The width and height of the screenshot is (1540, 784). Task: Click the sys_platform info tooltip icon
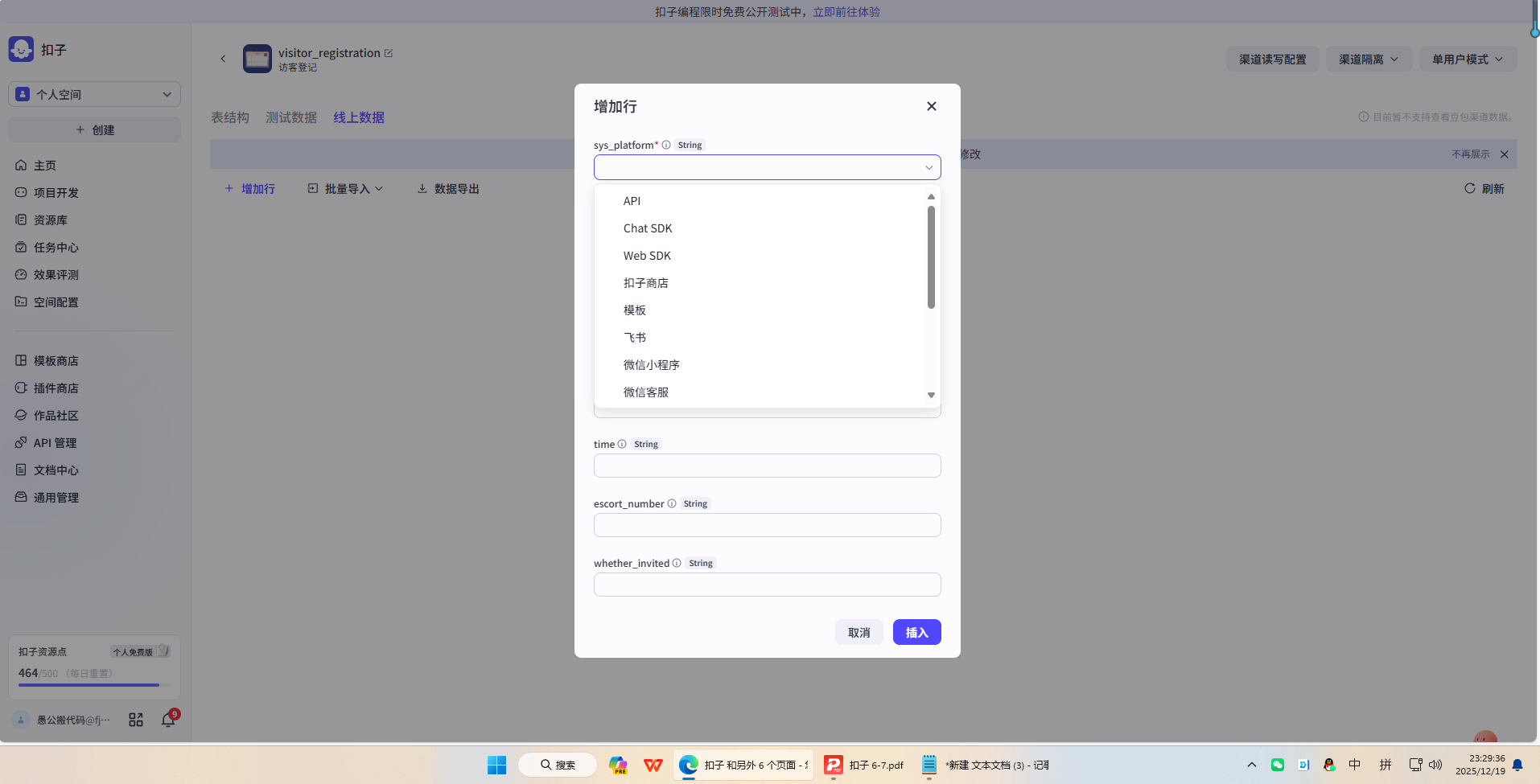pos(666,145)
